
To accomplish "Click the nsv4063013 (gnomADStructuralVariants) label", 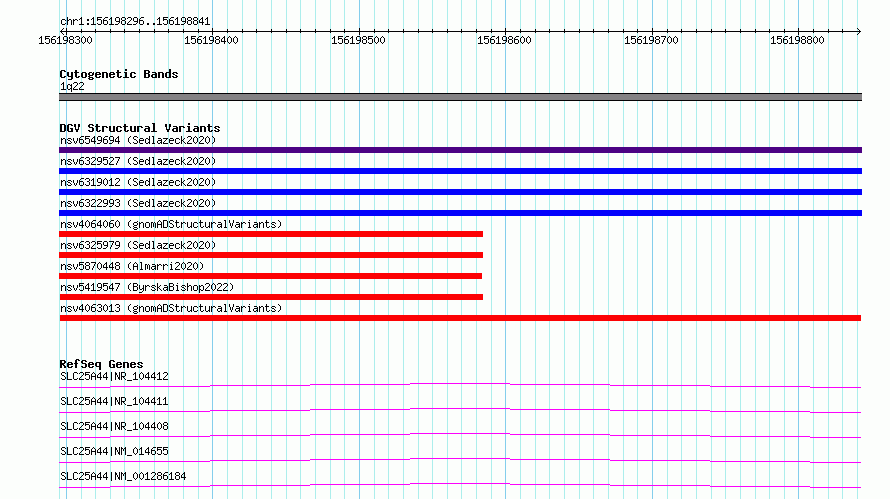I will point(171,308).
